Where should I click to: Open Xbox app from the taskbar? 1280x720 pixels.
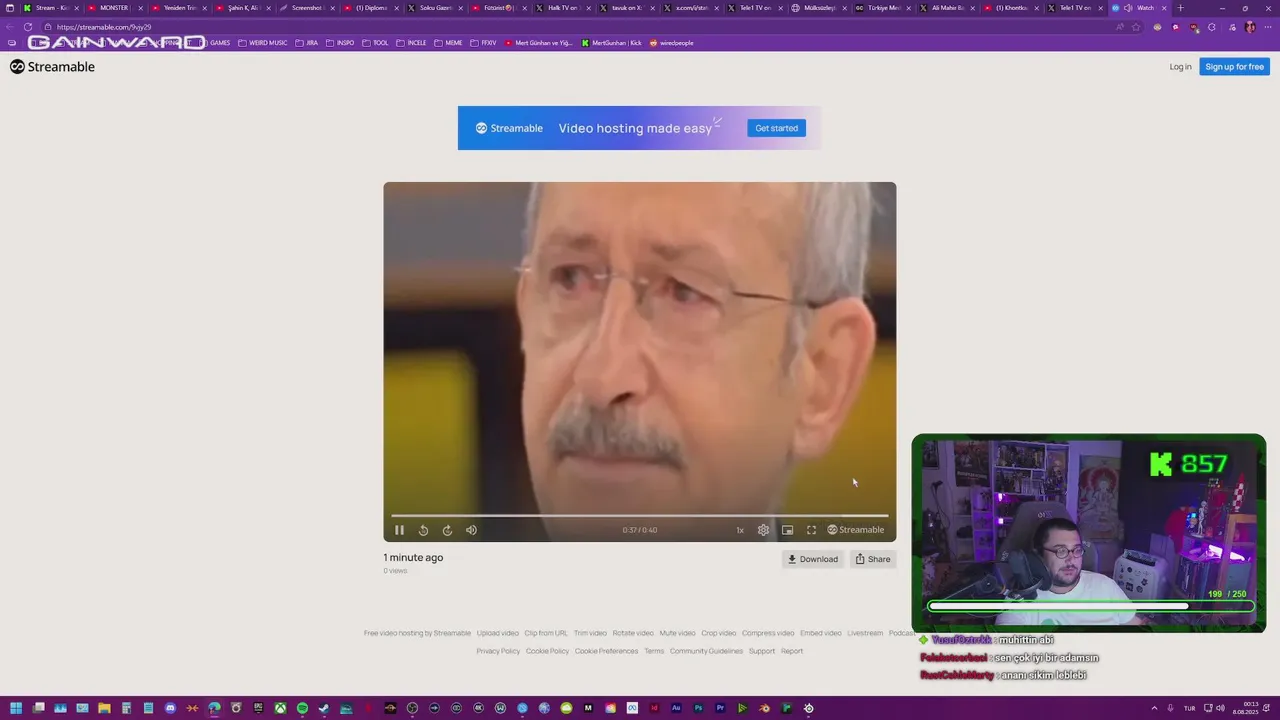coord(280,708)
